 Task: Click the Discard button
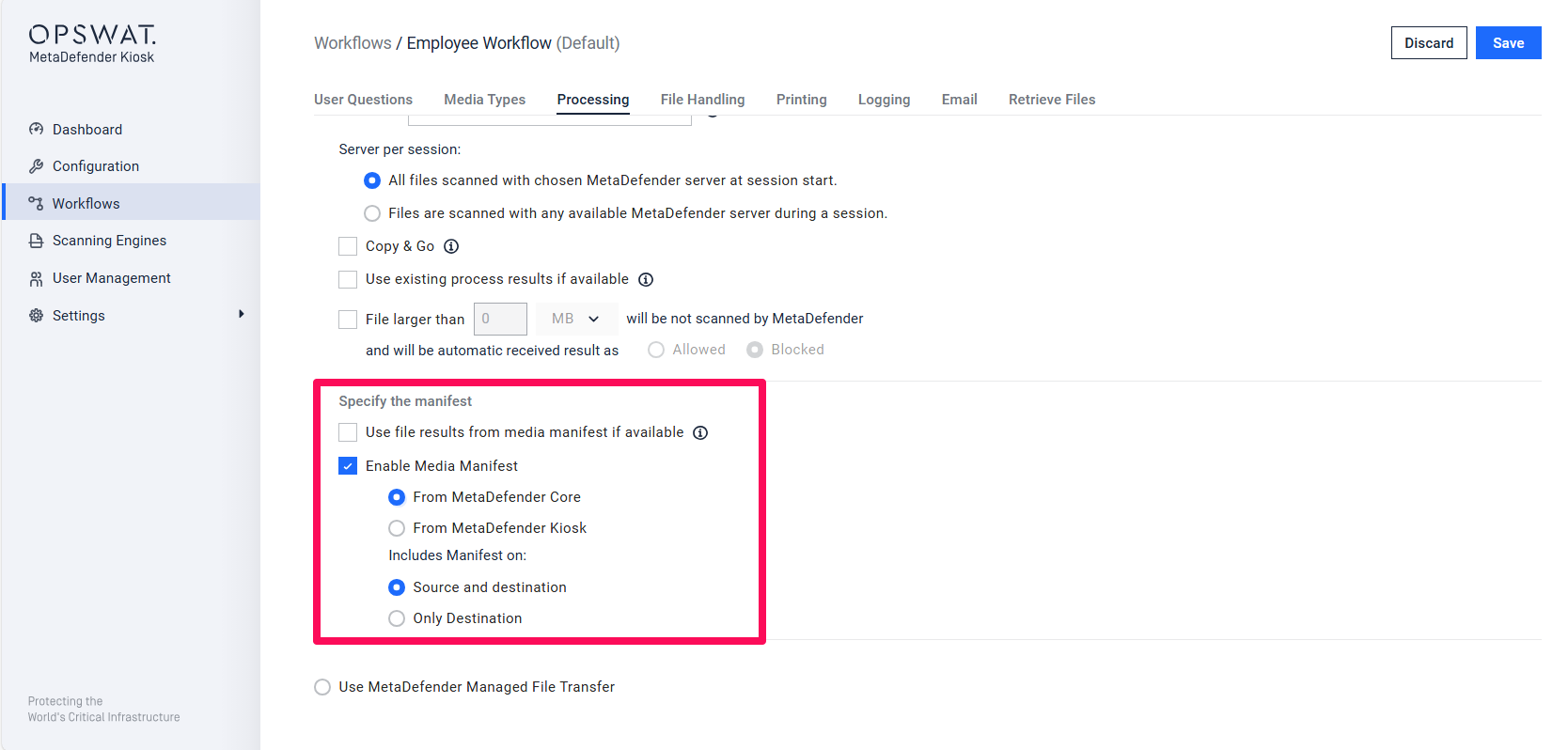(x=1429, y=43)
